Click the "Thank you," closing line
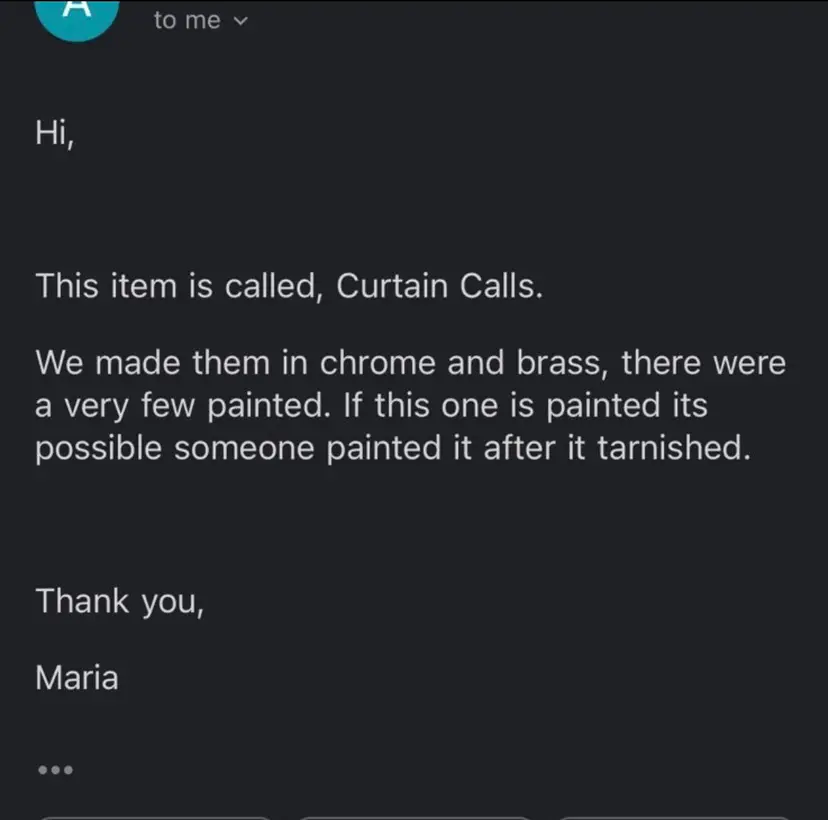828x820 pixels. (120, 601)
